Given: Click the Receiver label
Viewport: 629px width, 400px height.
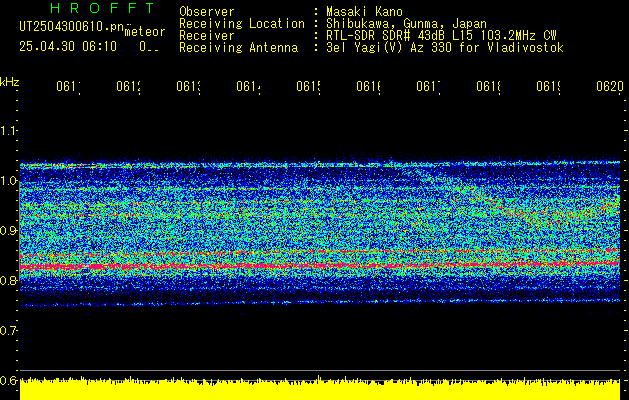Looking at the screenshot, I should tap(207, 36).
